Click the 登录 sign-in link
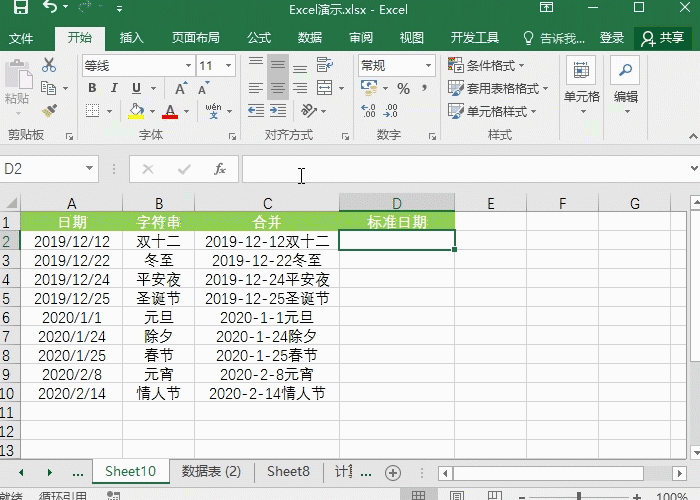 click(x=612, y=38)
